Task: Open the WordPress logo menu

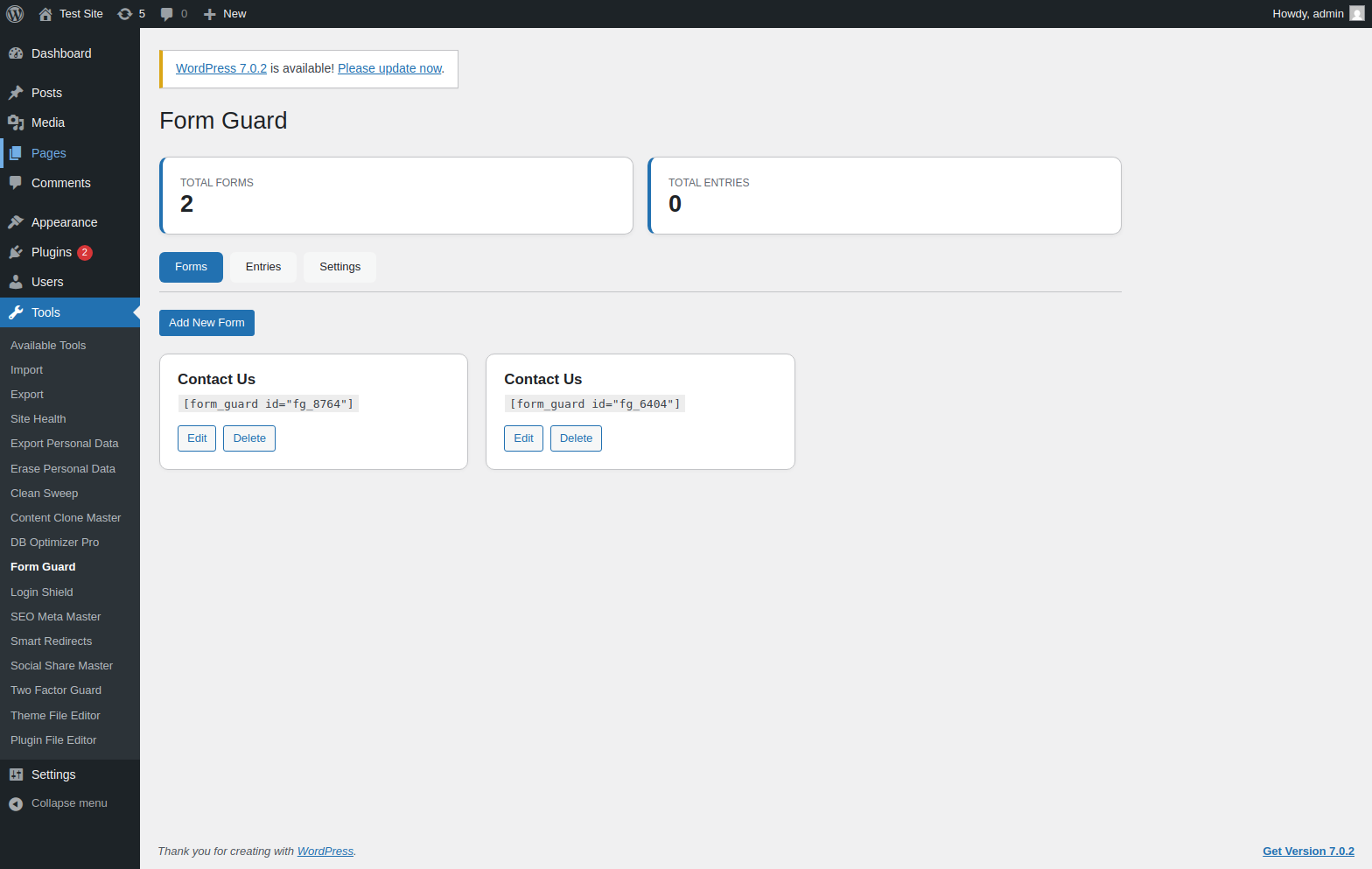Action: (15, 14)
